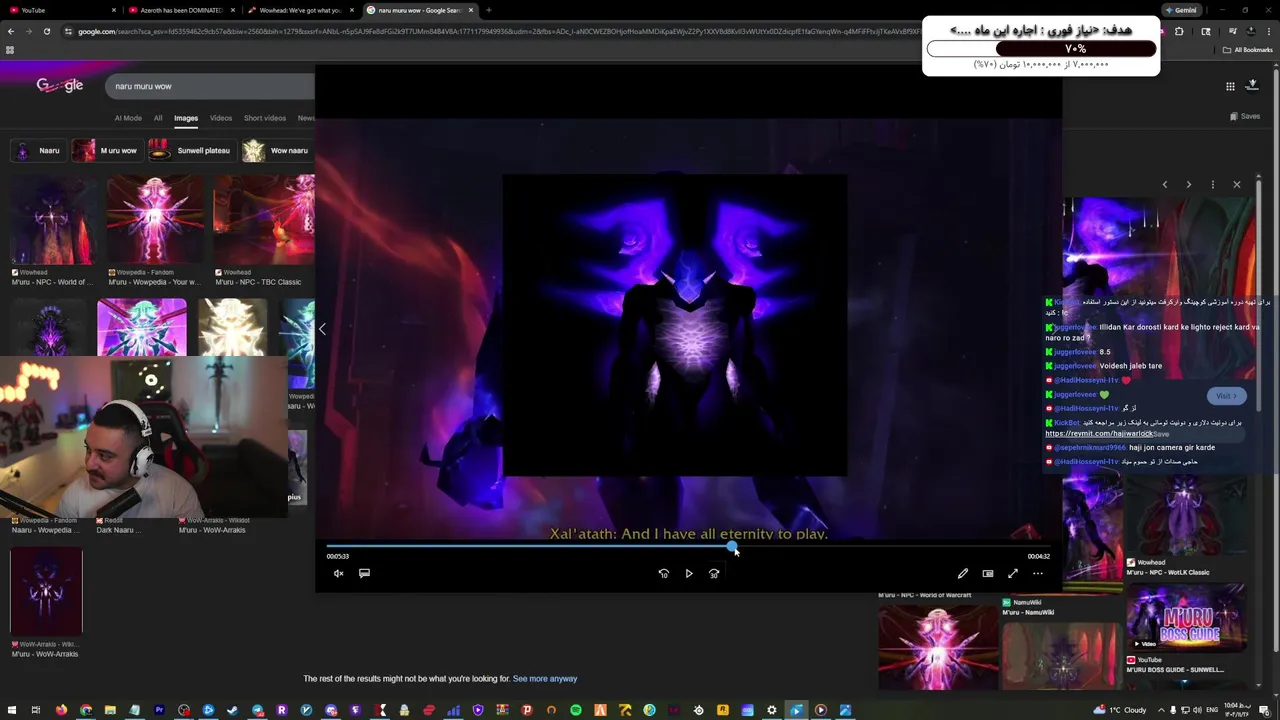
Task: Click the Chrome address bar URL
Action: 500,31
